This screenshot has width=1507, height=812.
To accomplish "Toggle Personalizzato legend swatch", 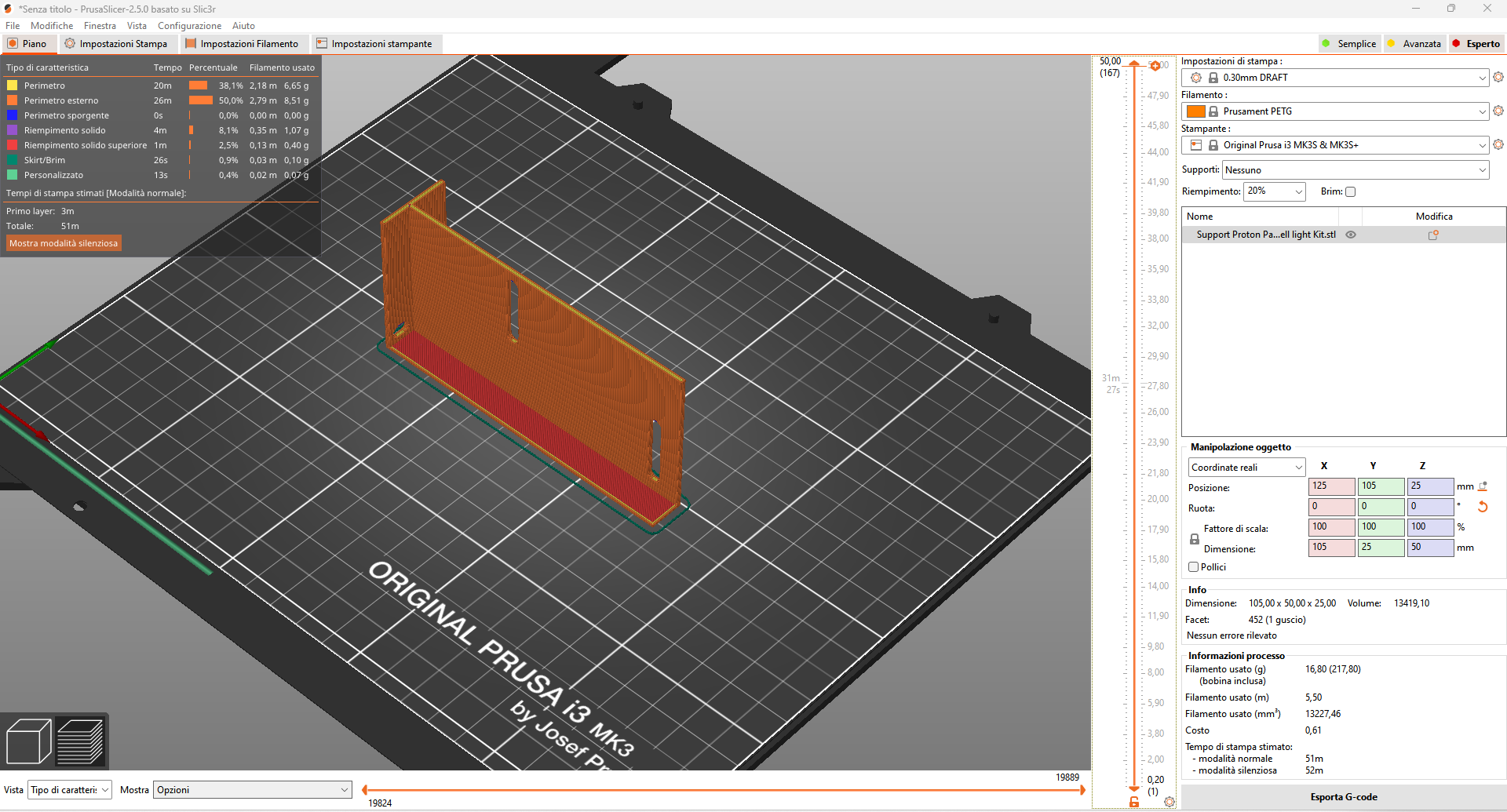I will point(12,175).
